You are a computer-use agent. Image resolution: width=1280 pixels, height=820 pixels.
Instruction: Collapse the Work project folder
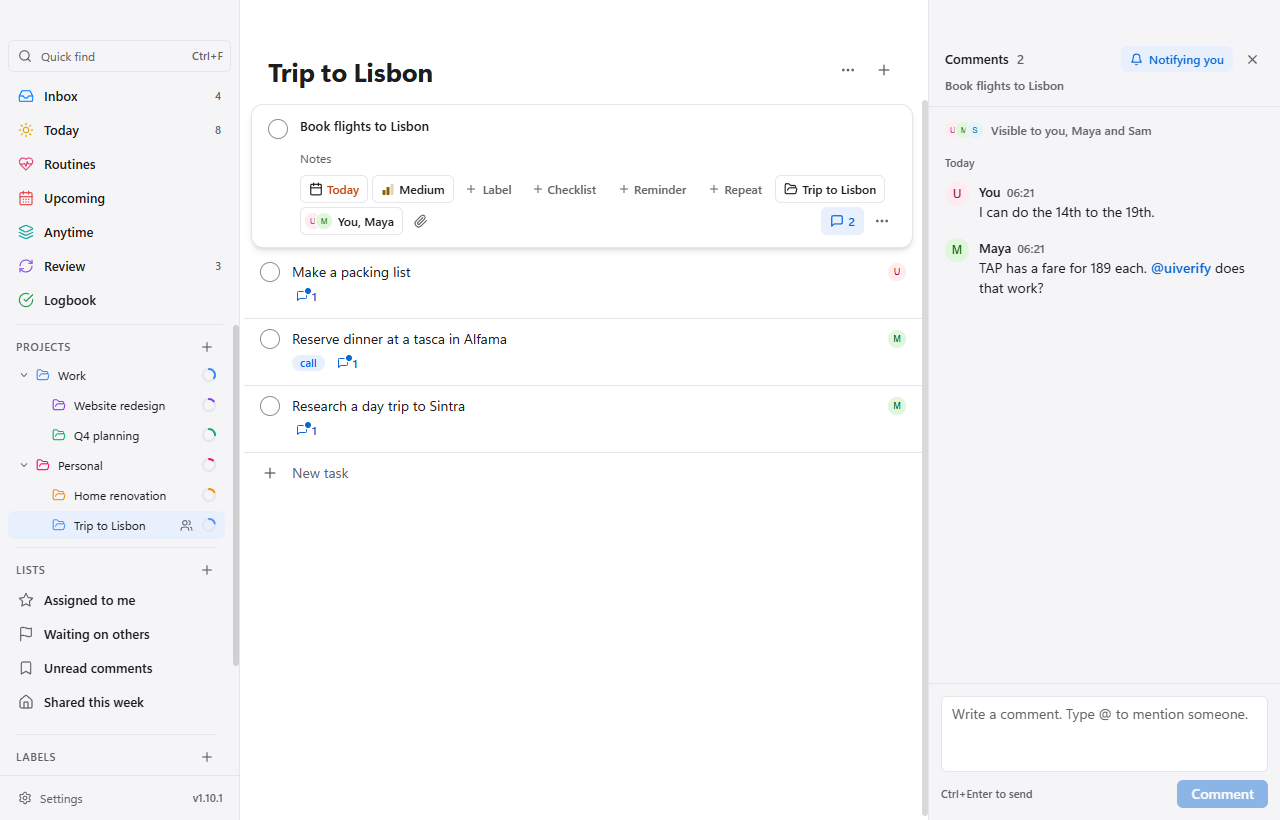pos(24,376)
